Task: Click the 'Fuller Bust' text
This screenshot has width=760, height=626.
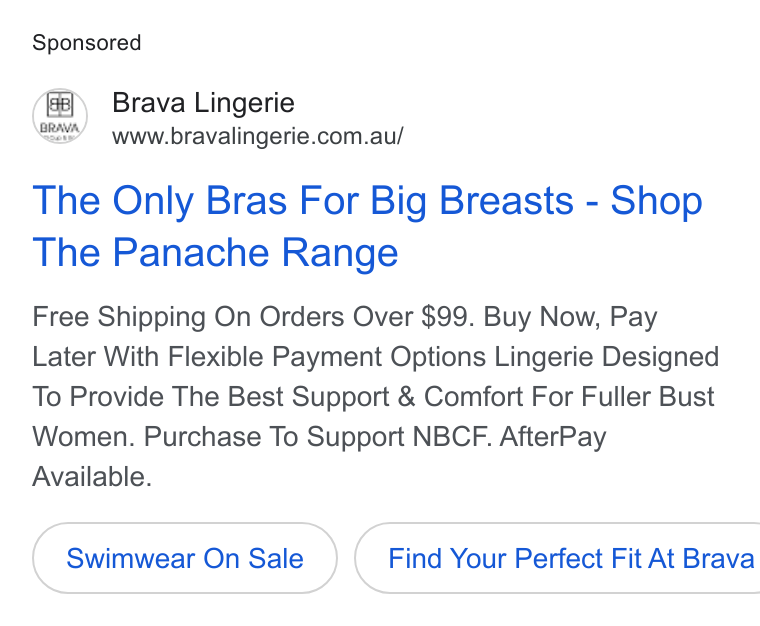Action: point(648,397)
